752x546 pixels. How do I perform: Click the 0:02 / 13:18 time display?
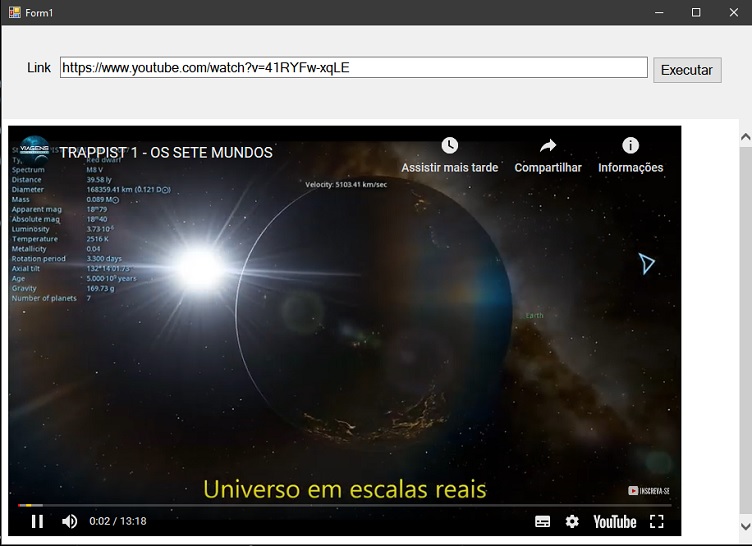click(118, 521)
